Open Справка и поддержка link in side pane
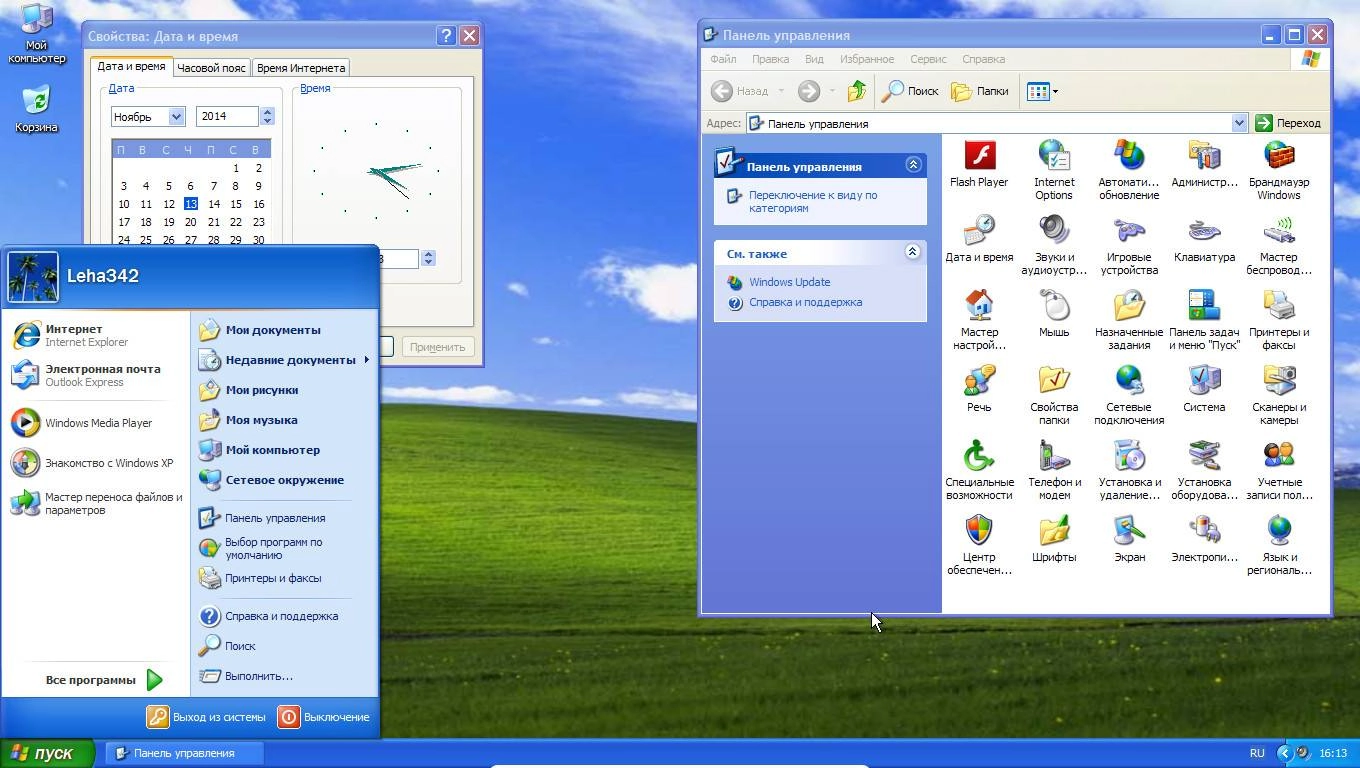This screenshot has width=1360, height=768. click(805, 302)
